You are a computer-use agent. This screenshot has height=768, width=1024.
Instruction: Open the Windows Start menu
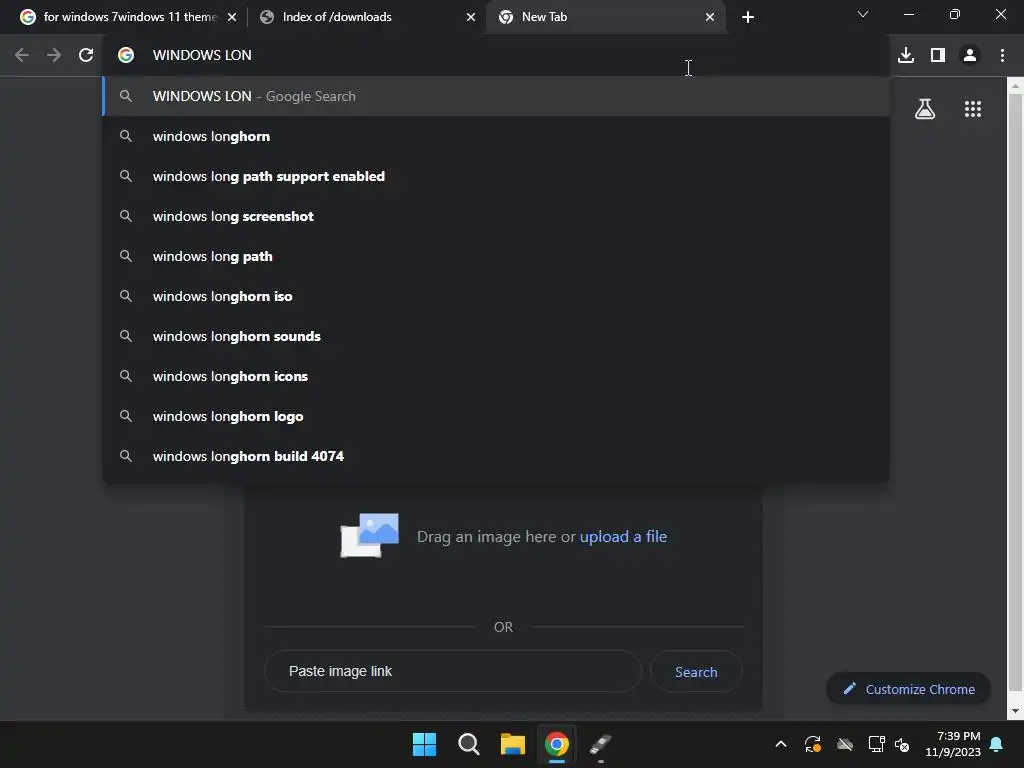coord(424,744)
